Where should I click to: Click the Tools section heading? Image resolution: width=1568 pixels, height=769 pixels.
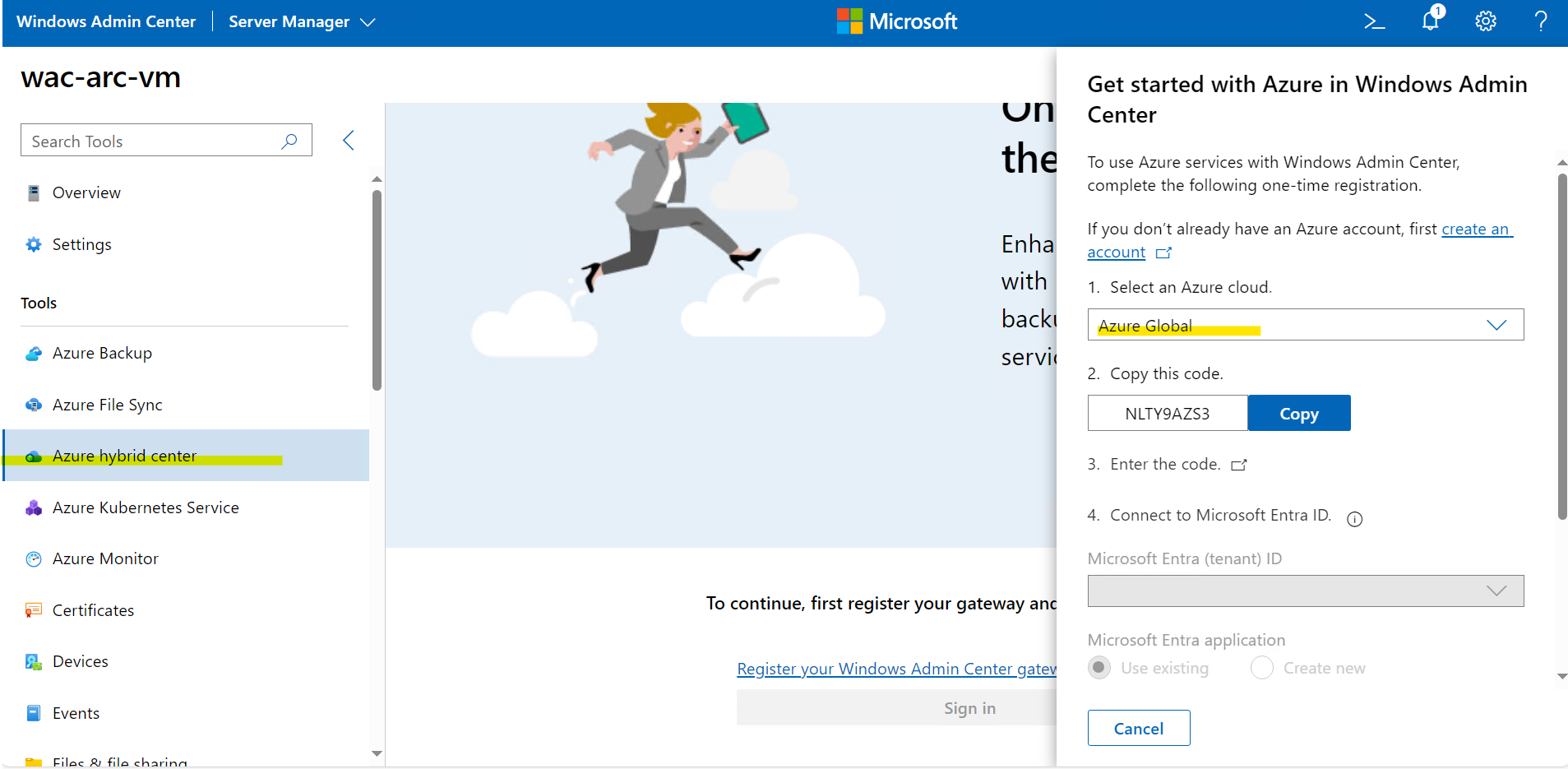point(39,303)
